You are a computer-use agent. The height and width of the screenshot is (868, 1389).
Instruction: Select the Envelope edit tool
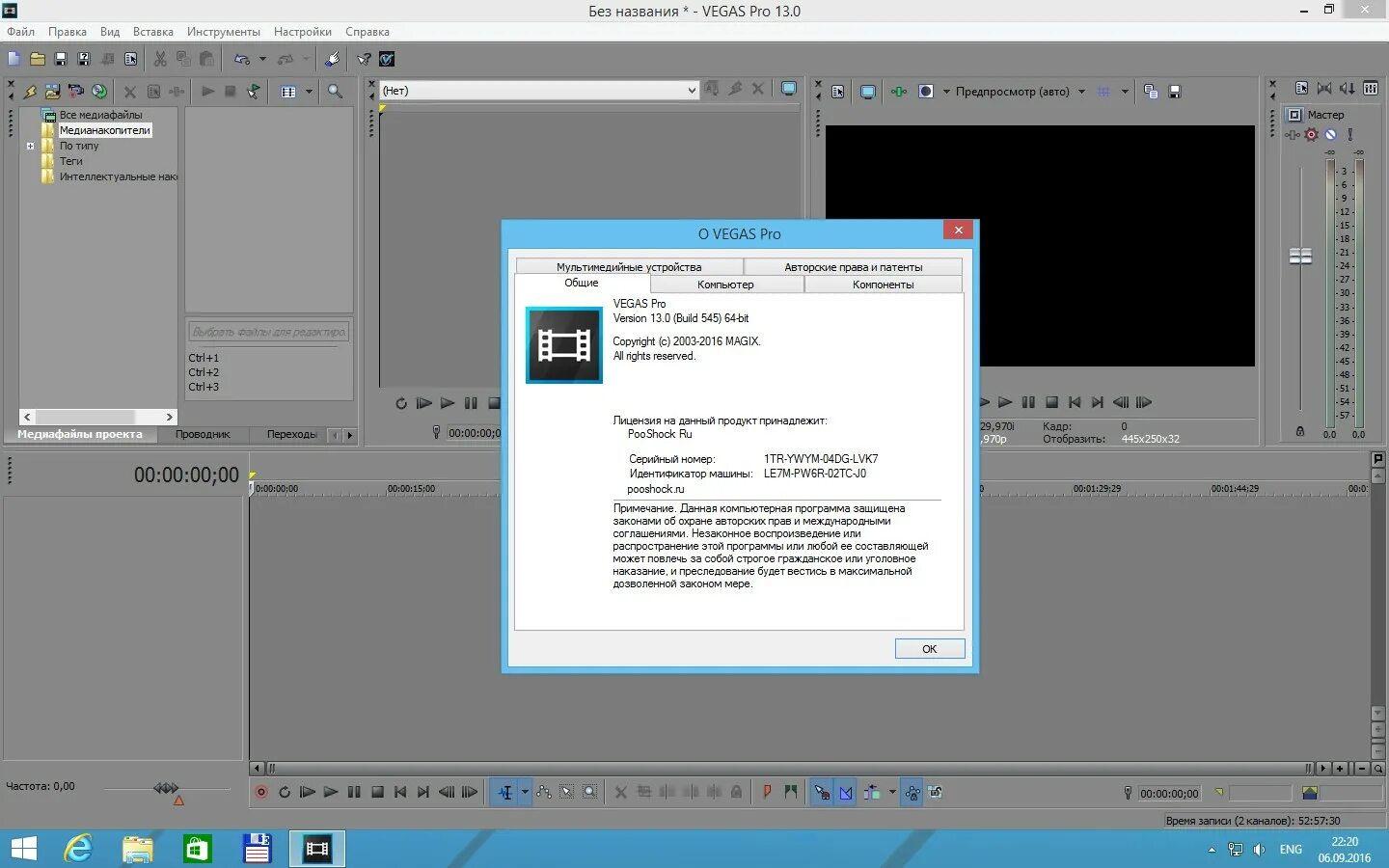click(544, 792)
